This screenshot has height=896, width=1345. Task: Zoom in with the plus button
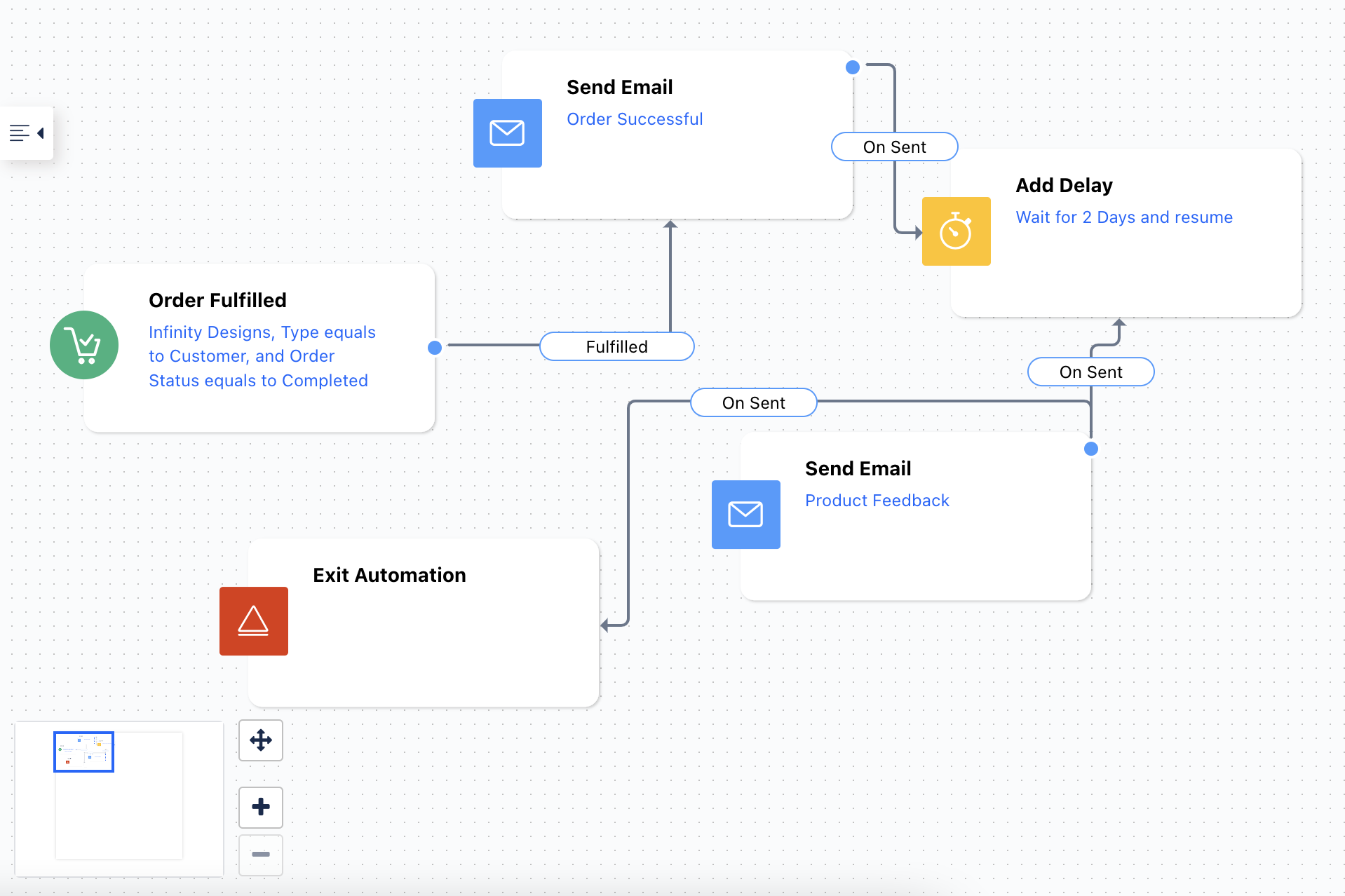(x=261, y=807)
